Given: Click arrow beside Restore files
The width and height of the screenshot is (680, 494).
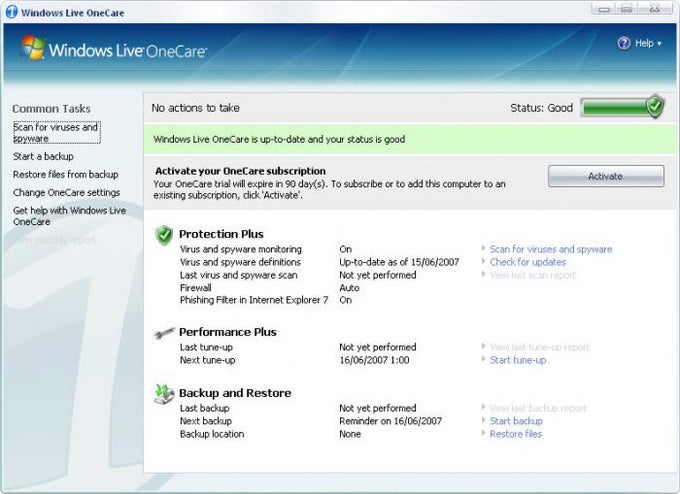Looking at the screenshot, I should 484,433.
